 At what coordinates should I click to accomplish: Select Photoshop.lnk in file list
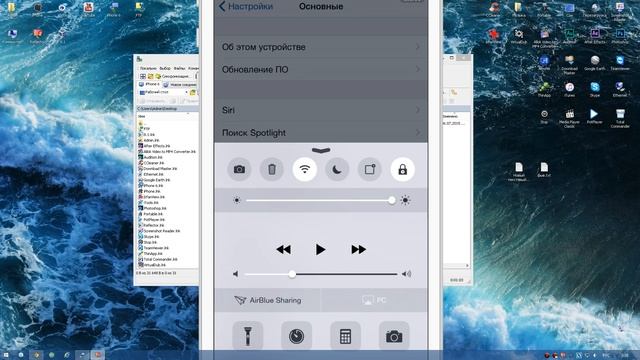click(152, 208)
